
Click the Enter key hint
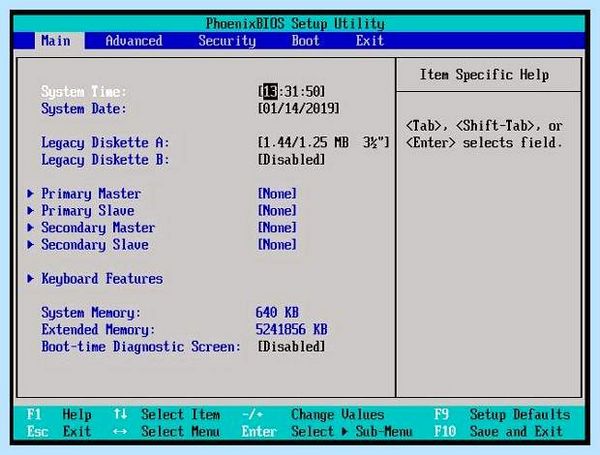pos(259,432)
